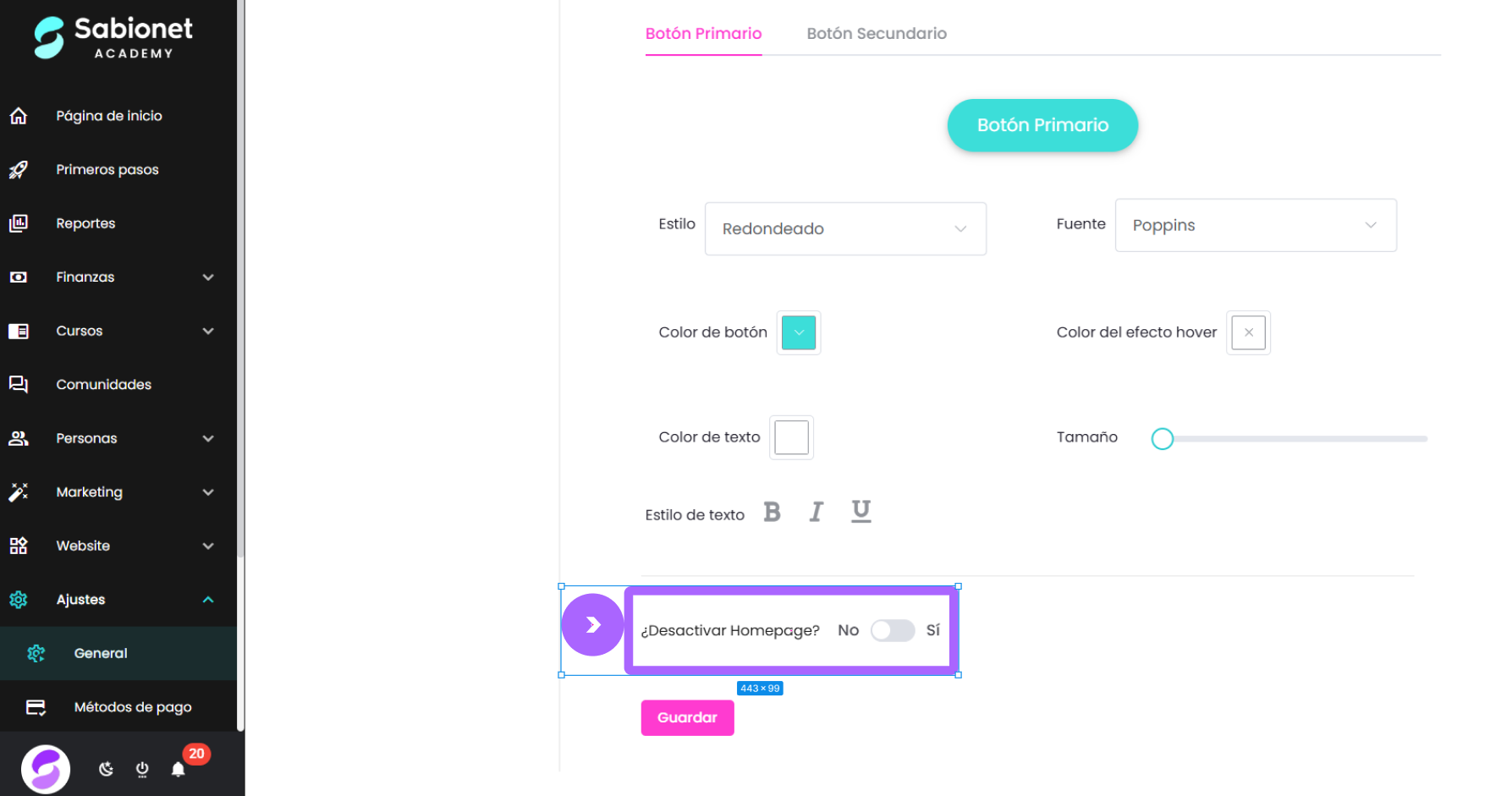Toggle dark mode moon icon
The width and height of the screenshot is (1512, 796).
point(106,769)
